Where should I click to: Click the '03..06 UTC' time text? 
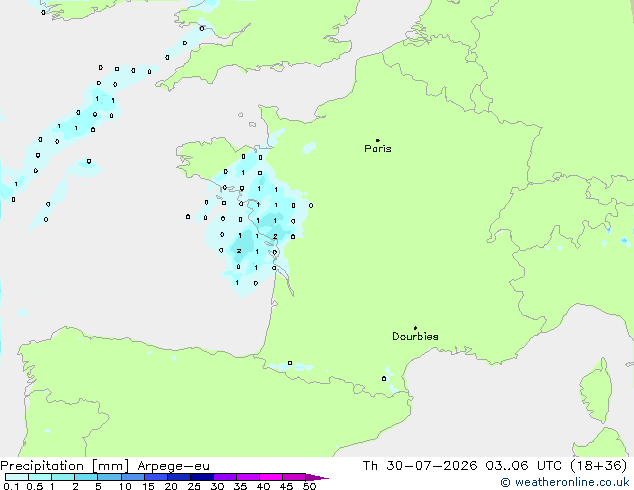coord(524,466)
